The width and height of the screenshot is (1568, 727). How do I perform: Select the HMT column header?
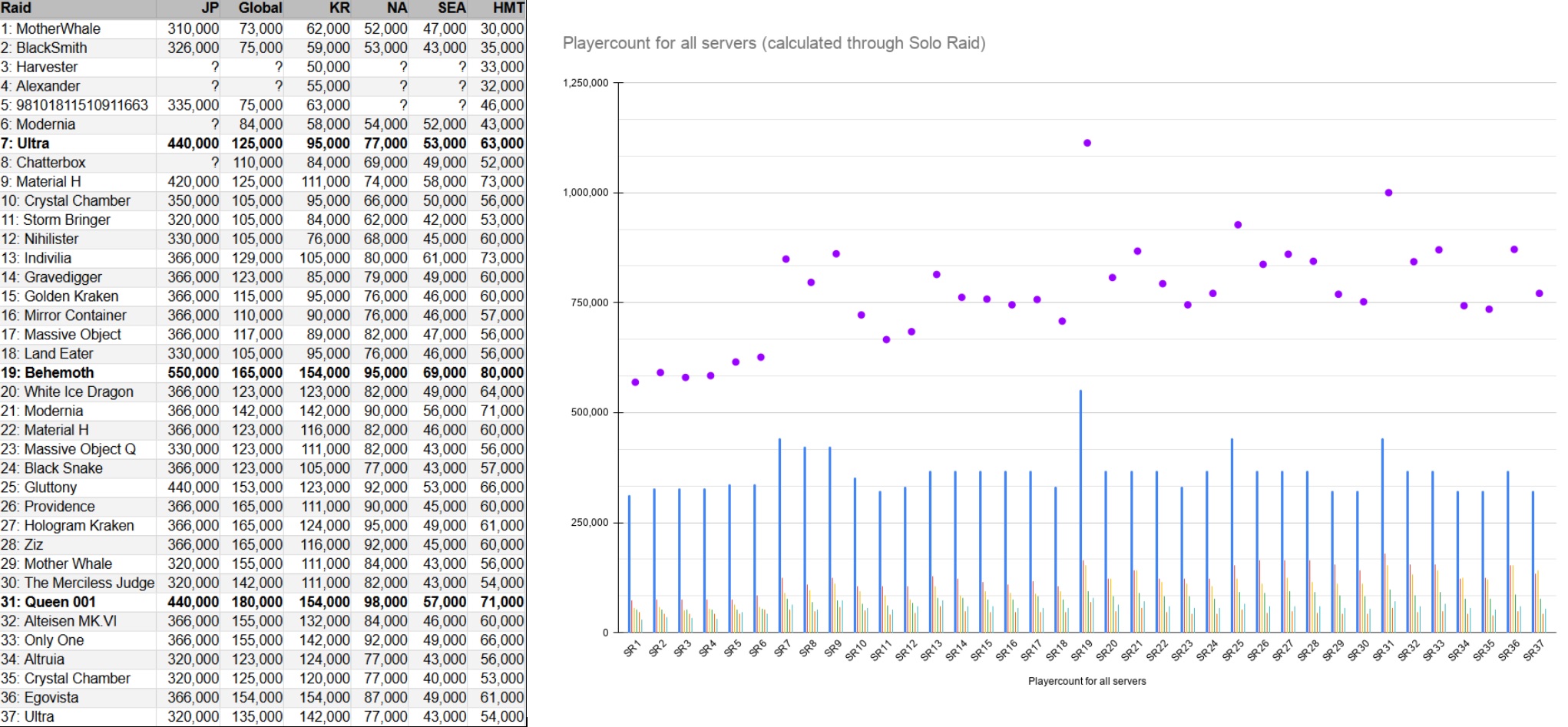[508, 8]
